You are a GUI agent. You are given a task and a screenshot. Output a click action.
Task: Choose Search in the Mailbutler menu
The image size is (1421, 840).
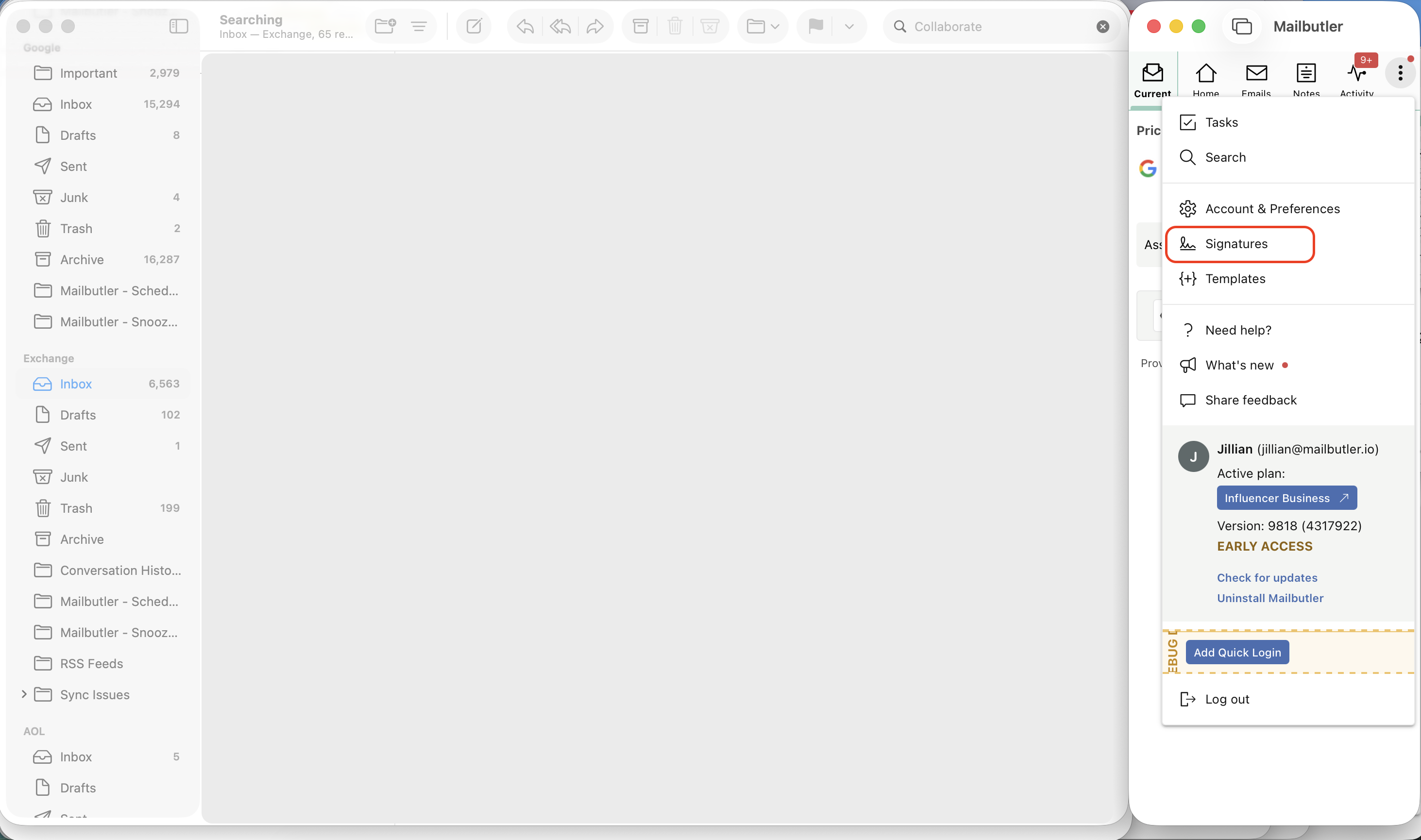1288,157
